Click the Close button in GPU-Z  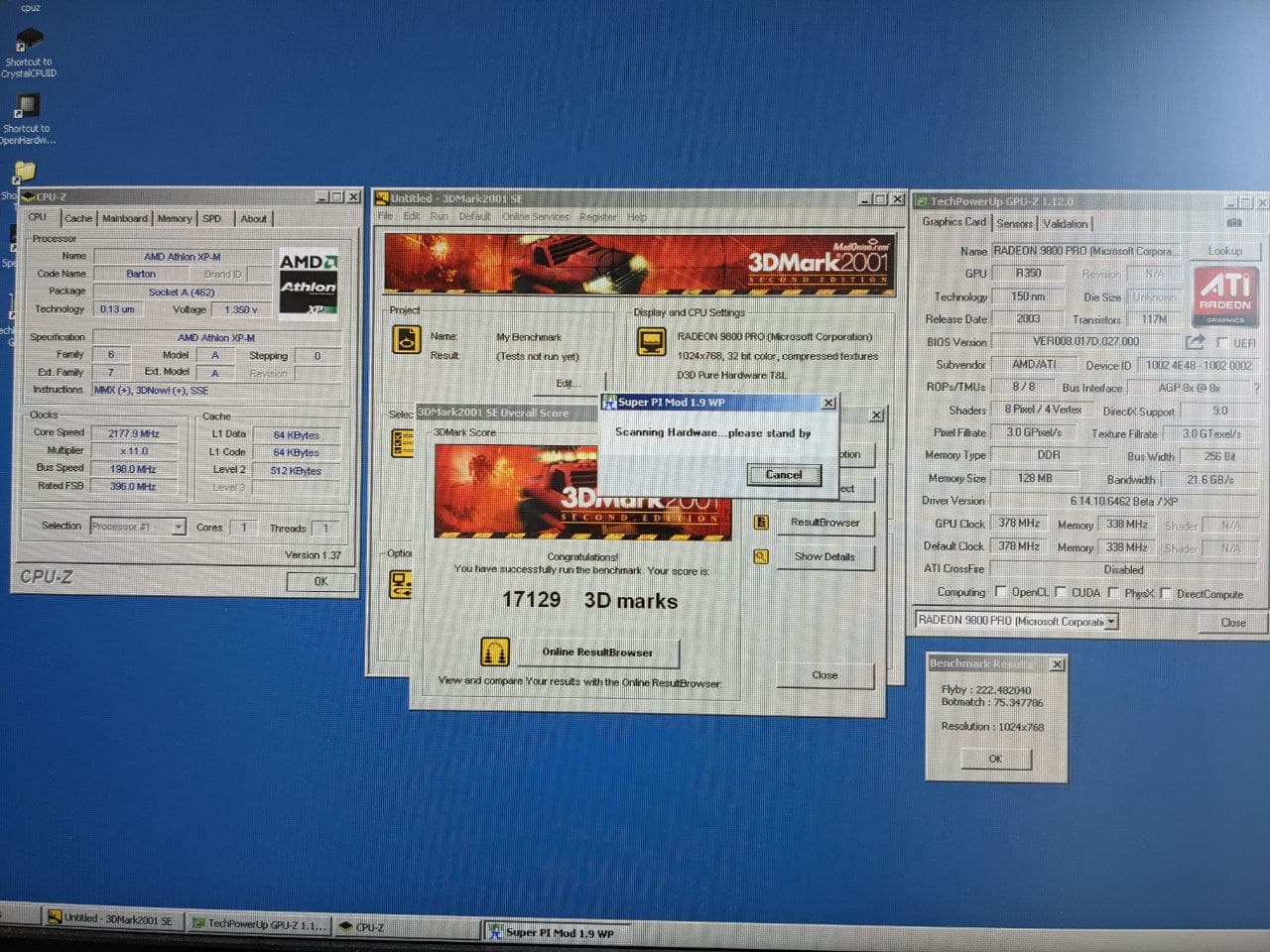(1233, 623)
